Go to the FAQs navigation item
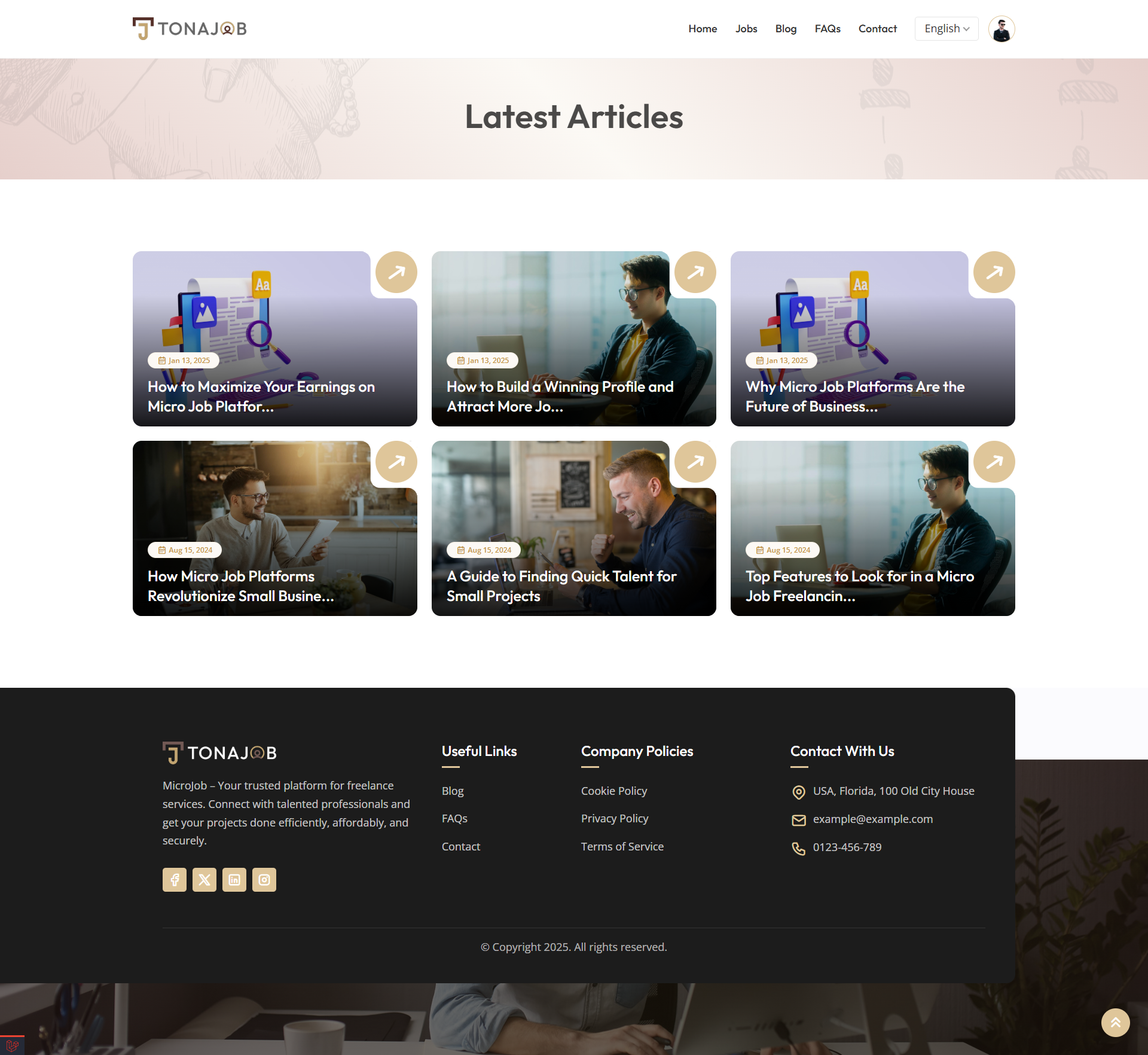 click(x=828, y=29)
